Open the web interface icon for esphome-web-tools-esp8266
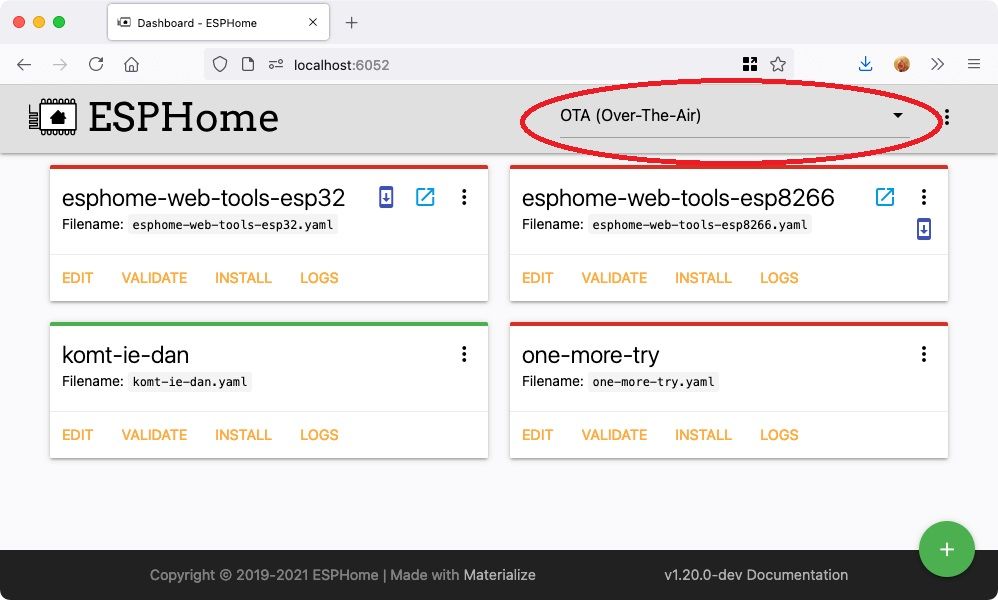The image size is (998, 600). click(885, 197)
